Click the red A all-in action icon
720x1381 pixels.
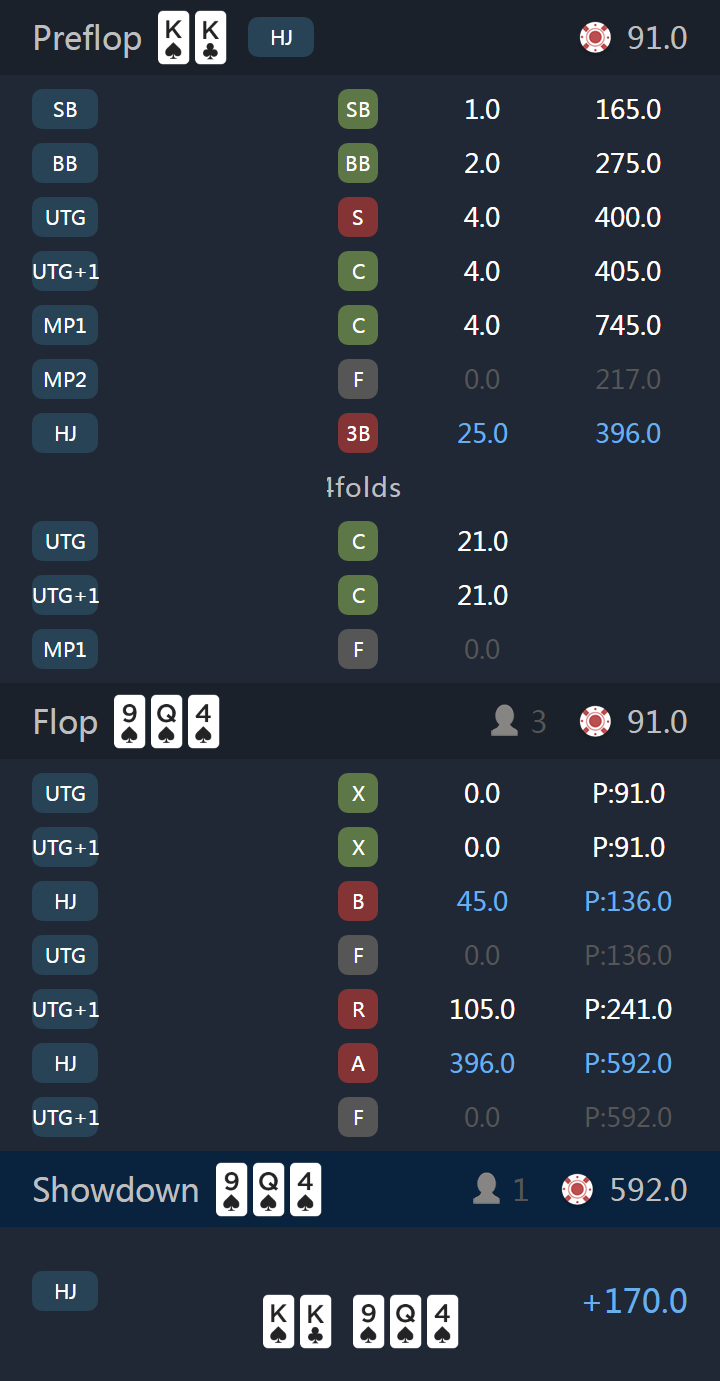(x=358, y=1063)
